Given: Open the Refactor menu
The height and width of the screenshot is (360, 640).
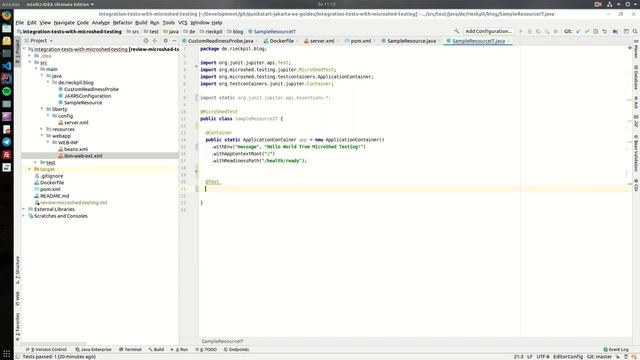Looking at the screenshot, I should pyautogui.click(x=122, y=23).
